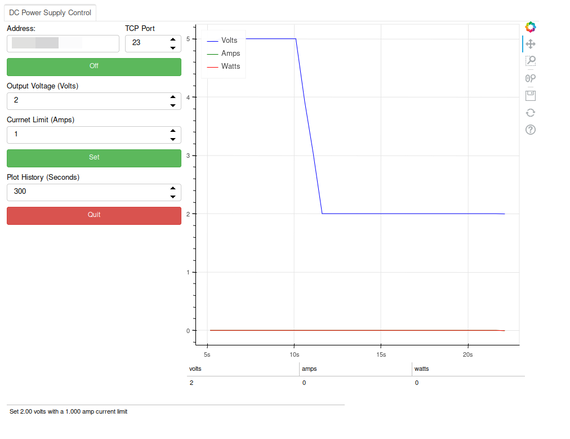Increase the TCP Port value
This screenshot has height=439, width=570.
pyautogui.click(x=173, y=39)
